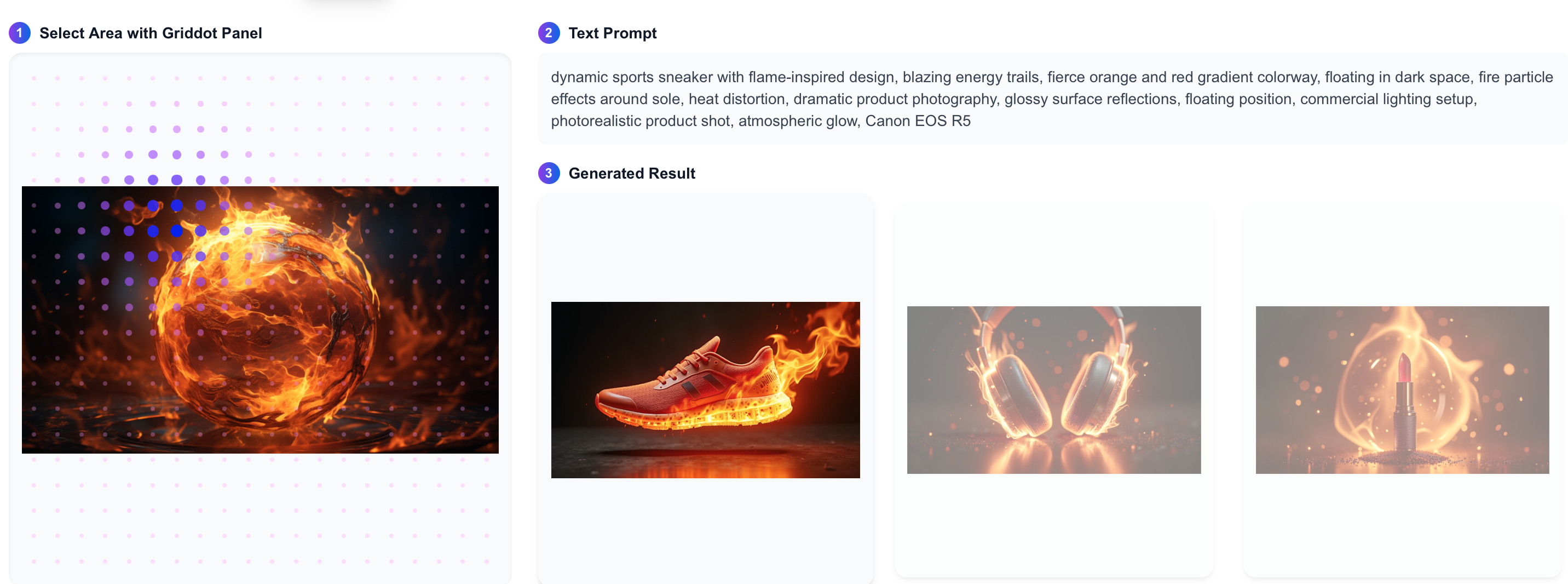Click the top-left griddot in the panel
The height and width of the screenshot is (584, 1568).
(33, 78)
